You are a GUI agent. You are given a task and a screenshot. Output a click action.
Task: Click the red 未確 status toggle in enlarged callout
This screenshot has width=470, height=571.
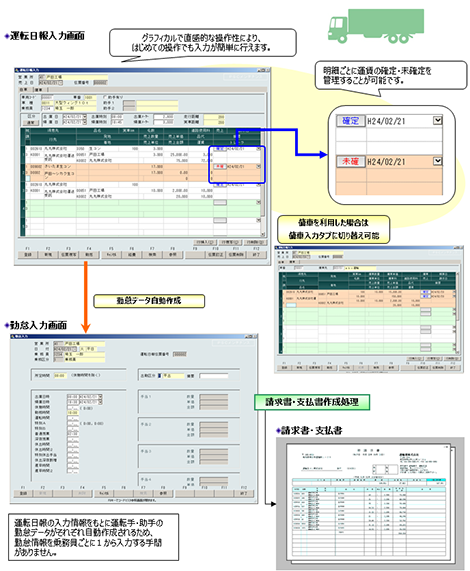pos(351,161)
